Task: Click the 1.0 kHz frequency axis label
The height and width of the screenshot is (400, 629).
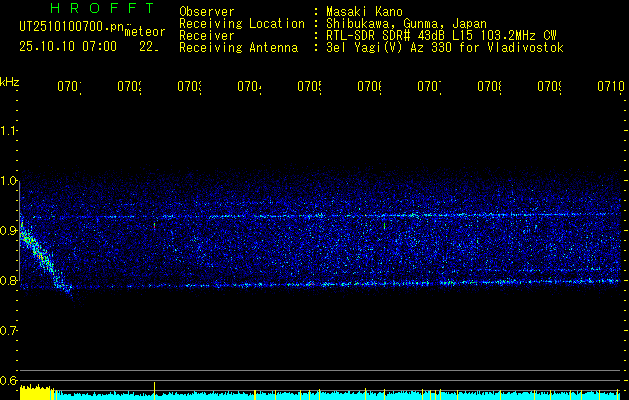Action: tap(9, 181)
